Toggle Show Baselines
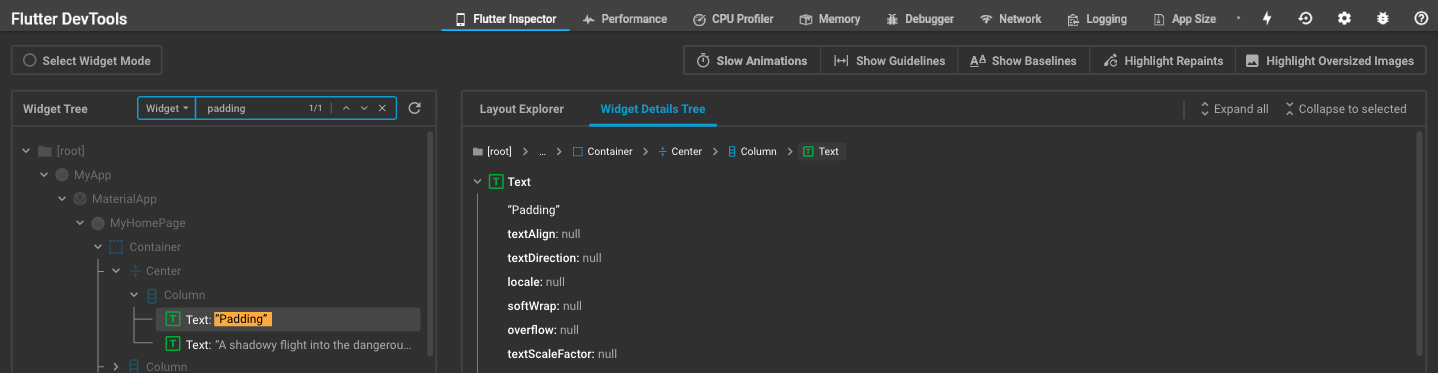This screenshot has width=1438, height=373. (x=1024, y=61)
